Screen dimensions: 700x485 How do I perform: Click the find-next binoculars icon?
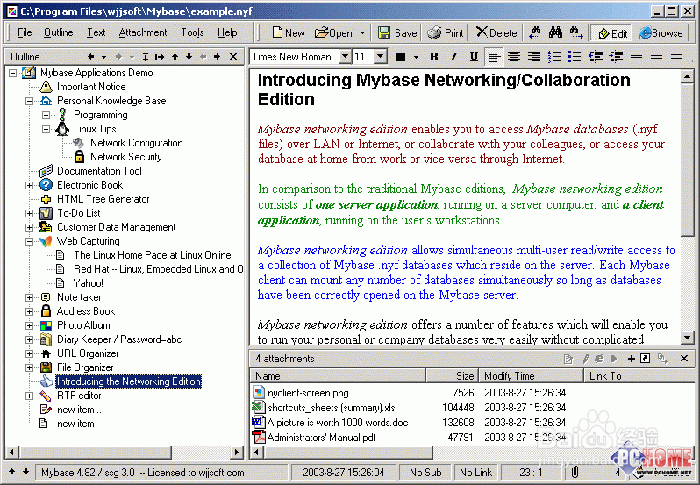(576, 32)
